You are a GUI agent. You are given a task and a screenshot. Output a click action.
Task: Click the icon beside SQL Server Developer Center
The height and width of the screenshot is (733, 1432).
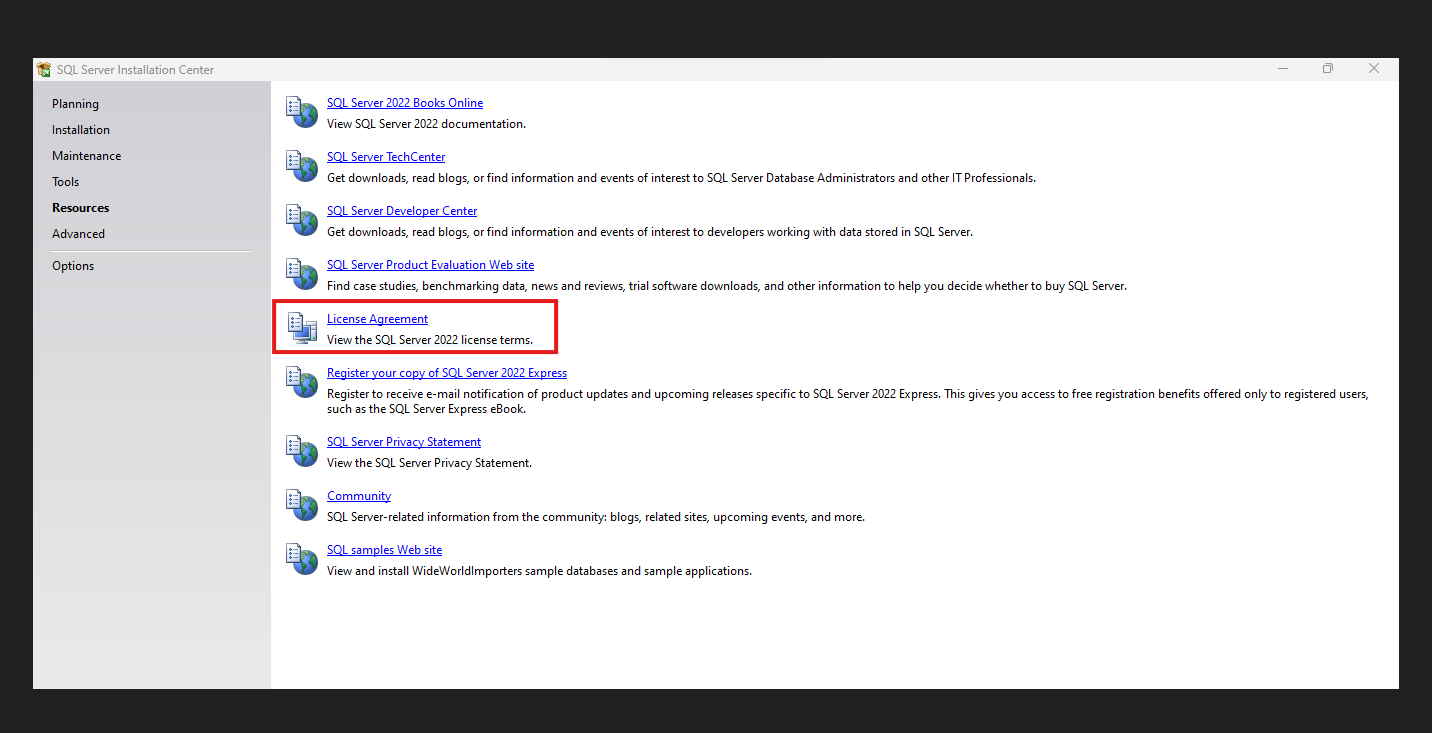pyautogui.click(x=301, y=220)
